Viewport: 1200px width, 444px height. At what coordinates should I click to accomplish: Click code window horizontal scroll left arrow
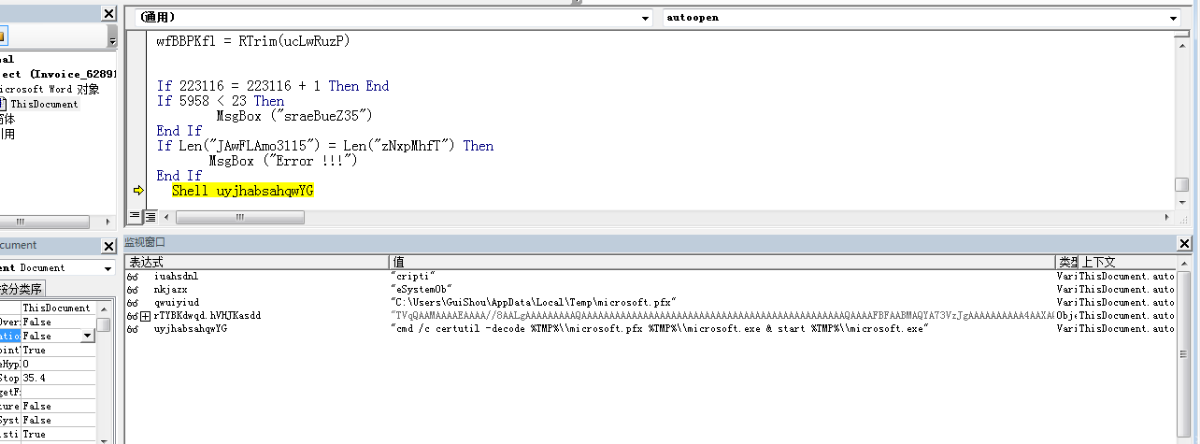[x=166, y=216]
